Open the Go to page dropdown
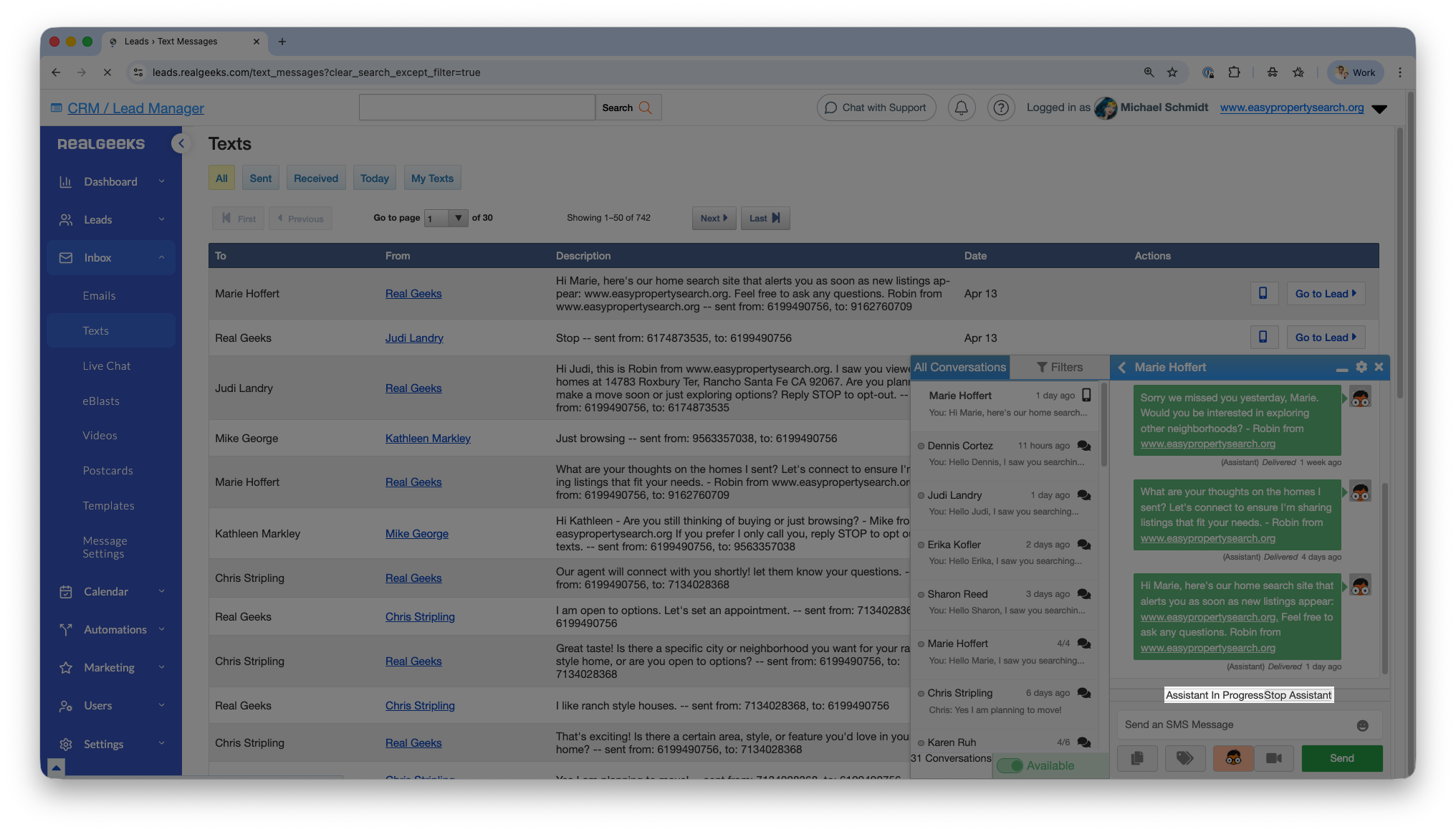1456x832 pixels. (x=446, y=218)
